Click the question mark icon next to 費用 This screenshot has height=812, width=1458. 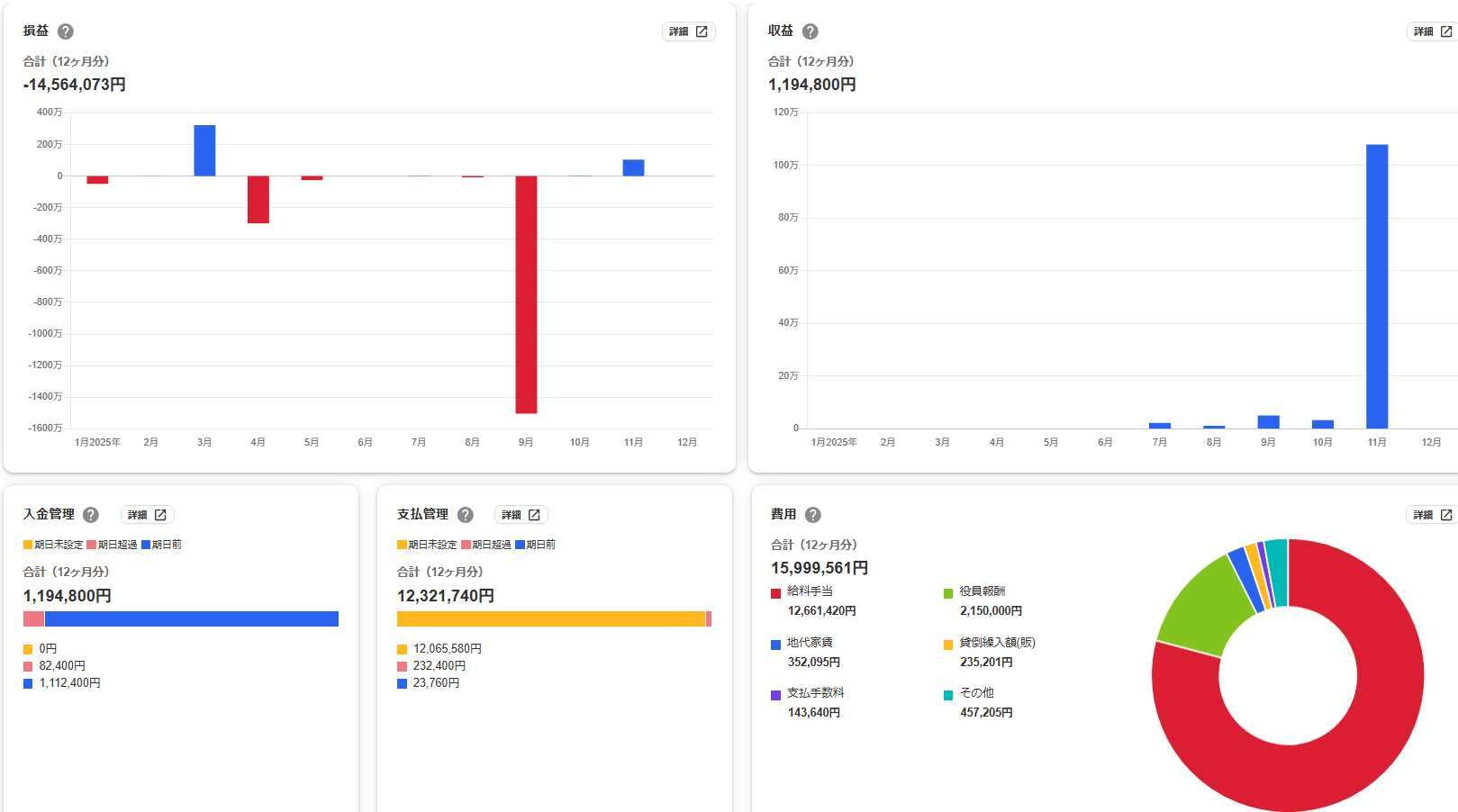click(x=813, y=515)
